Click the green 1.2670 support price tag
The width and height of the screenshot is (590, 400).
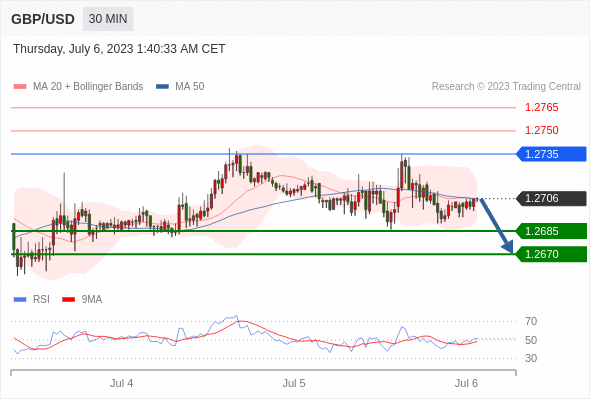tap(551, 254)
